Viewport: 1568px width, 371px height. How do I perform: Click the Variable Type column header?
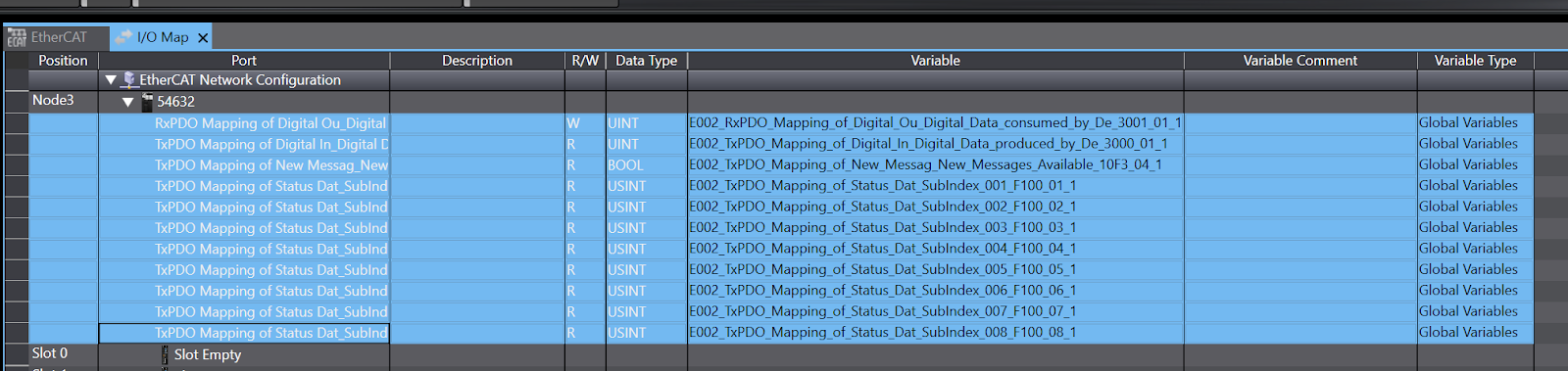[x=1476, y=61]
